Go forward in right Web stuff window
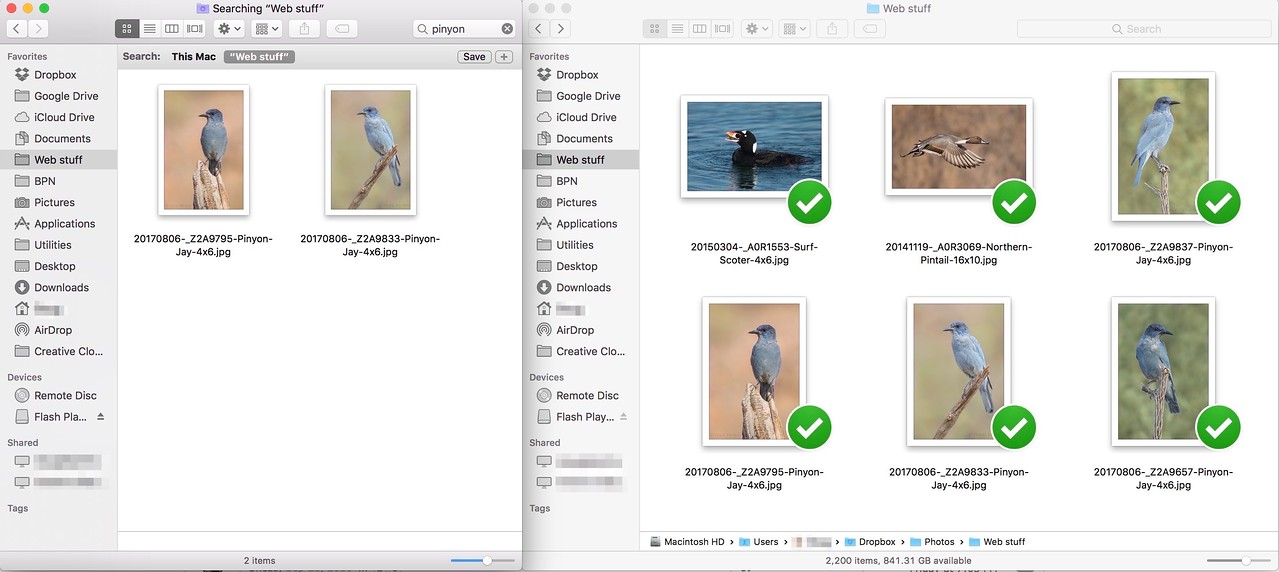The image size is (1279, 572). click(x=562, y=29)
